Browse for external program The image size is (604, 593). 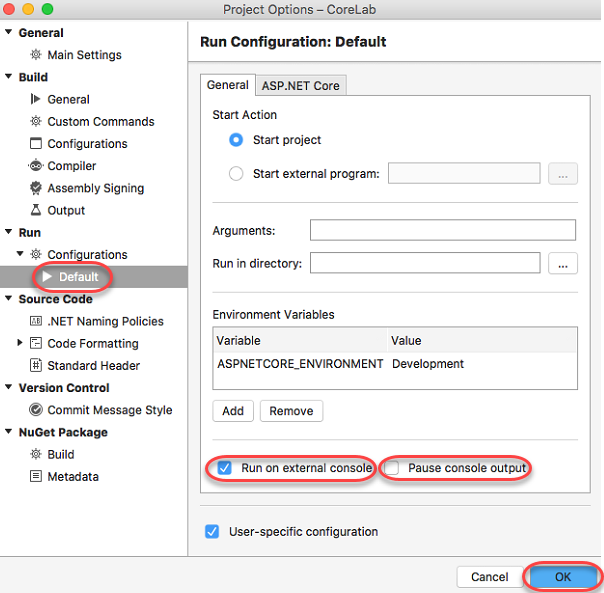point(562,174)
